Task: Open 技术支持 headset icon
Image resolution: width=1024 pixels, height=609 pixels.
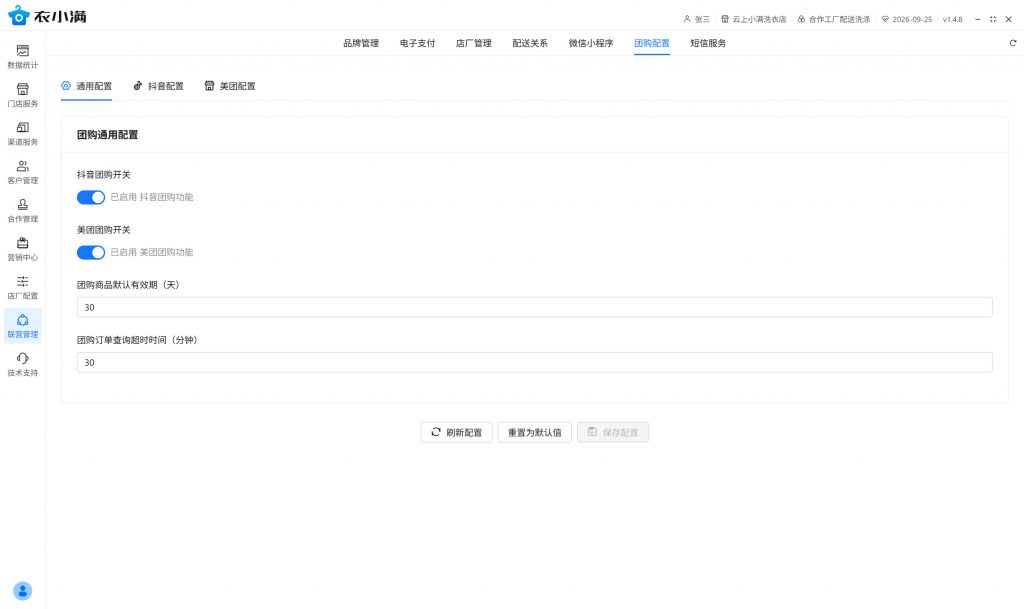Action: coord(22,364)
